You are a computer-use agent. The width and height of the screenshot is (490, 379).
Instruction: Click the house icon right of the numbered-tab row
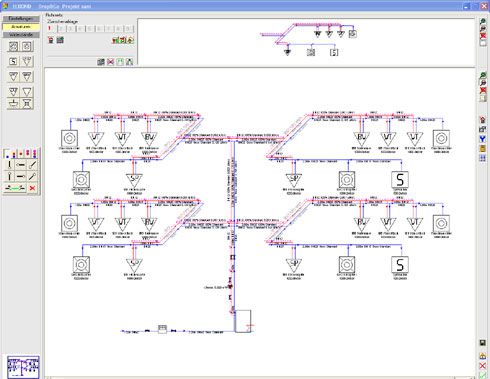[x=130, y=40]
